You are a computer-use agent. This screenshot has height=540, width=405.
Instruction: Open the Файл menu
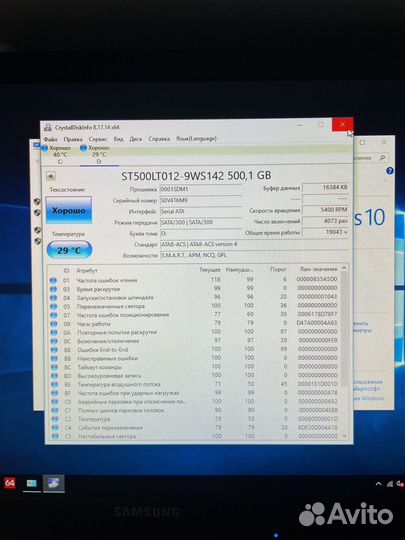coord(51,139)
